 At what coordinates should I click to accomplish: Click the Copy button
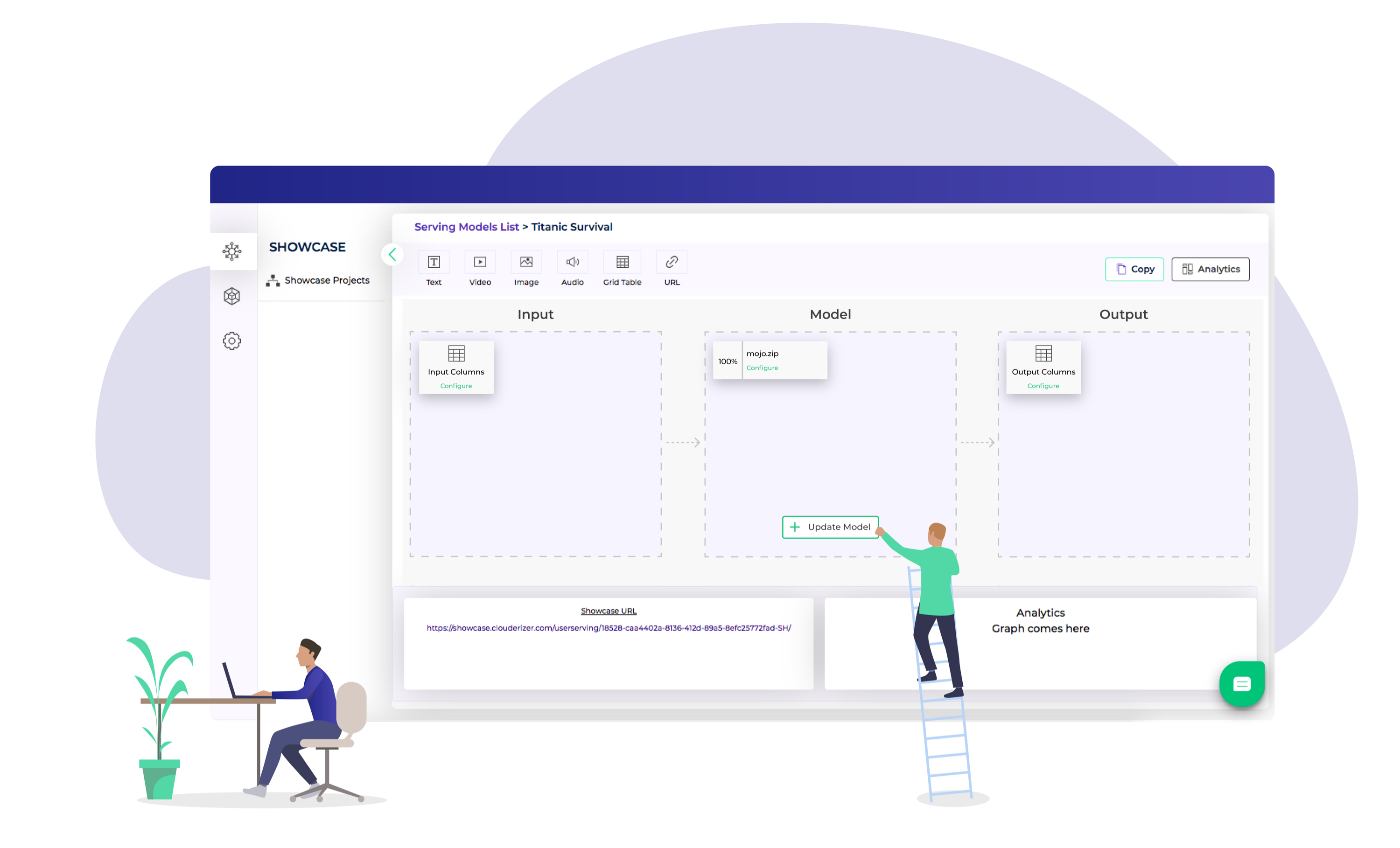[1134, 269]
